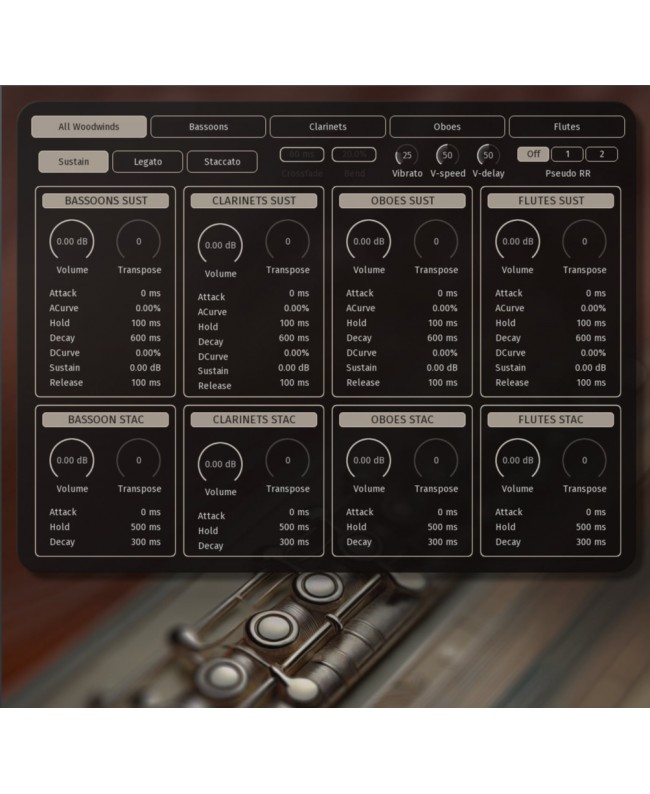Click the Flutes Sust Transpose knob

[x=584, y=242]
